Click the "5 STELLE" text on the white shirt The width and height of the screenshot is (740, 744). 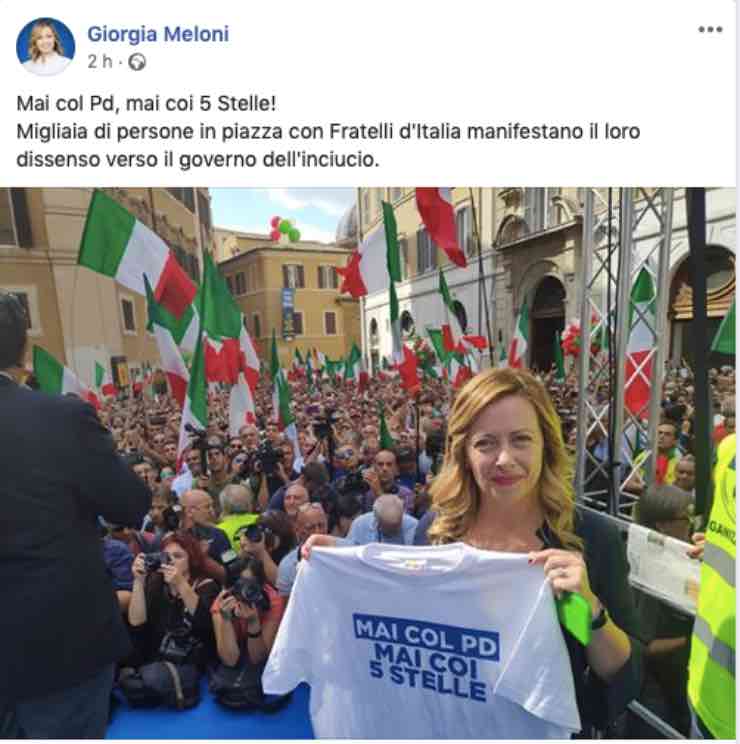pyautogui.click(x=428, y=681)
